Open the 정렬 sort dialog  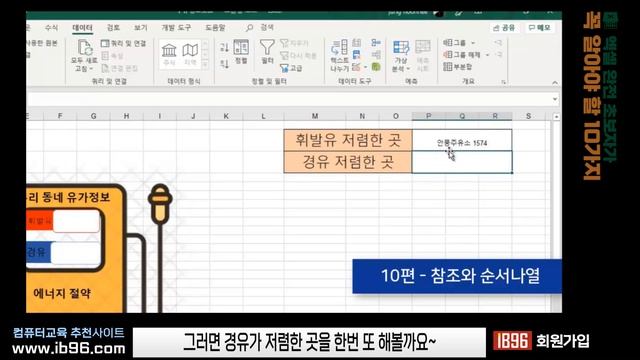tap(241, 52)
